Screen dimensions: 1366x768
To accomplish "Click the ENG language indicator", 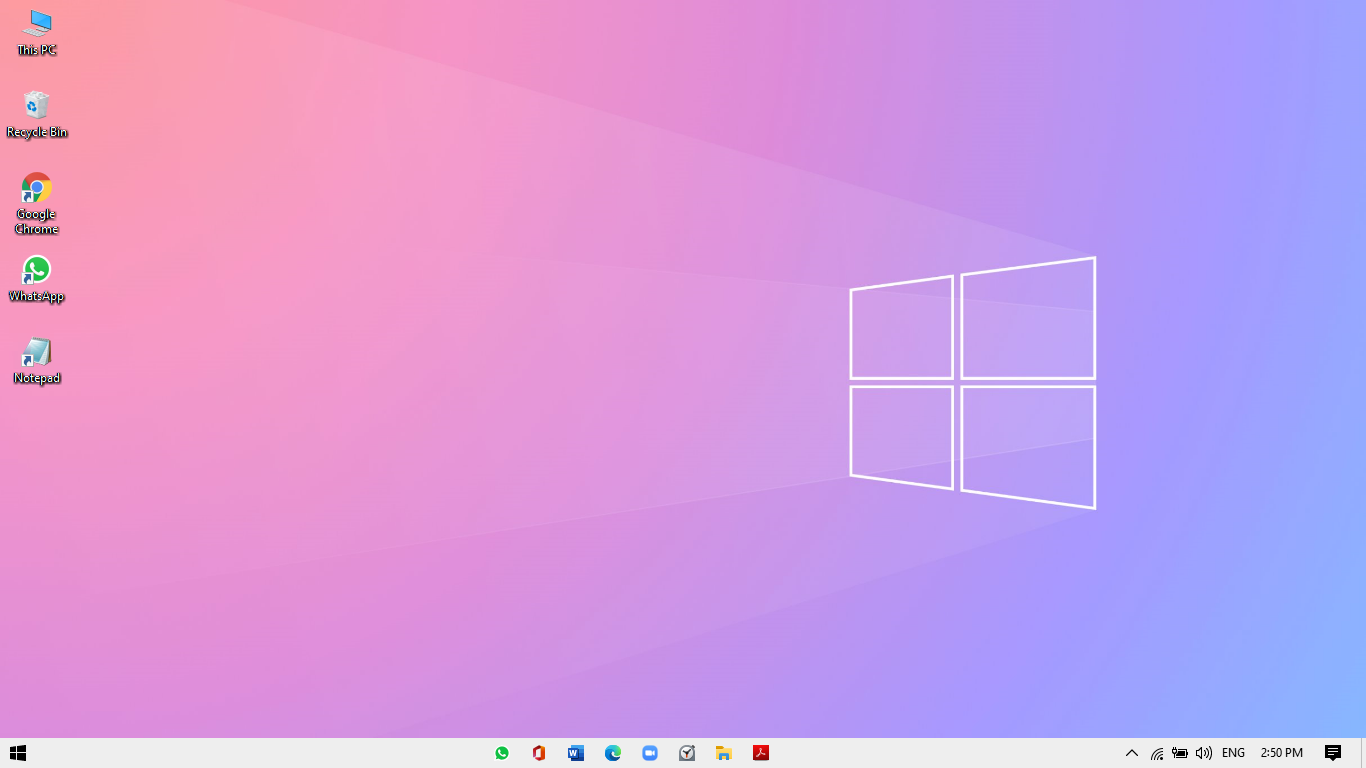I will [x=1234, y=753].
